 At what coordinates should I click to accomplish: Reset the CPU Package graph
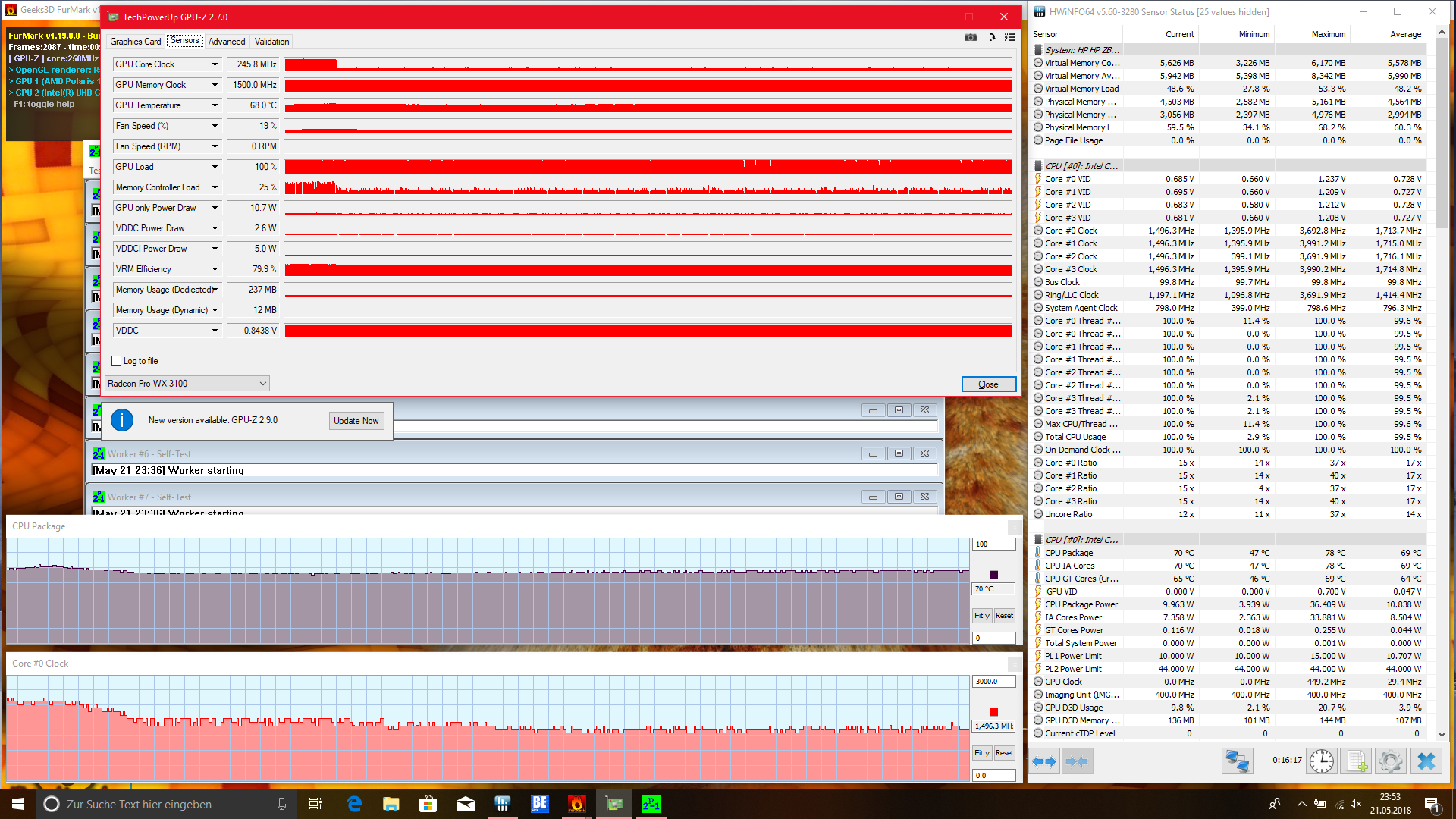(1005, 616)
